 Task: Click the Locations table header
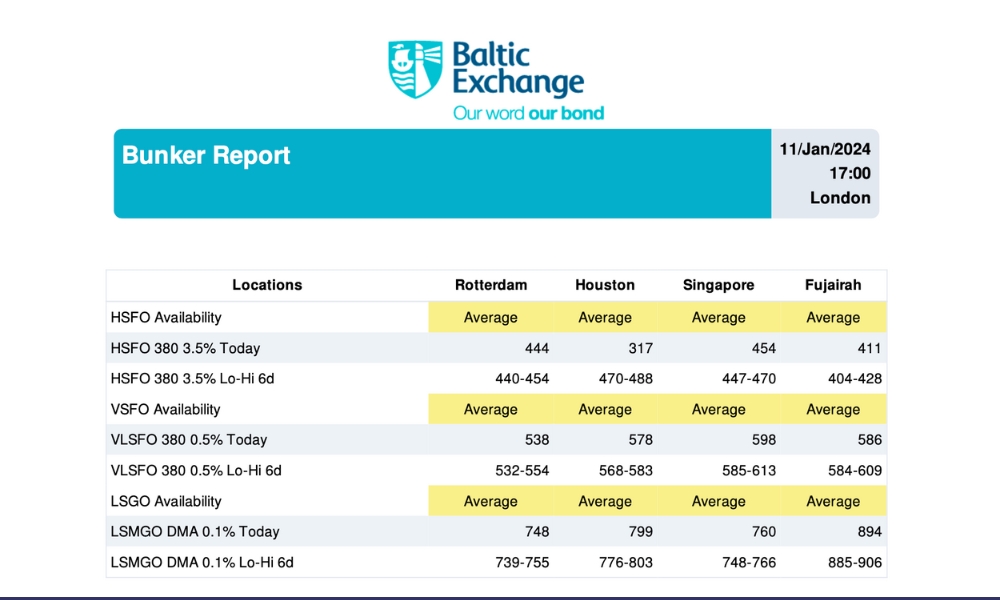(267, 285)
